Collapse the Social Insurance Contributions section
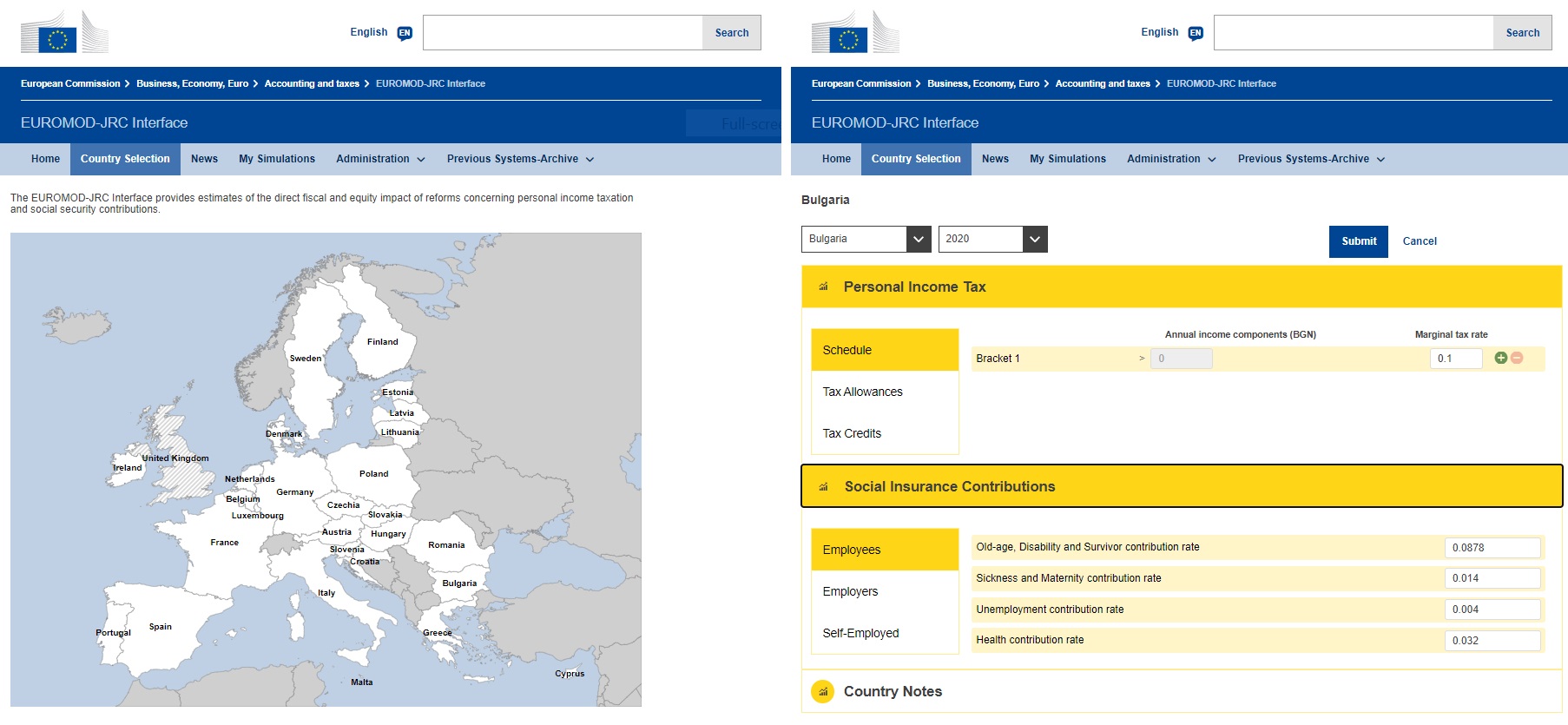The image size is (1568, 725). click(1182, 486)
